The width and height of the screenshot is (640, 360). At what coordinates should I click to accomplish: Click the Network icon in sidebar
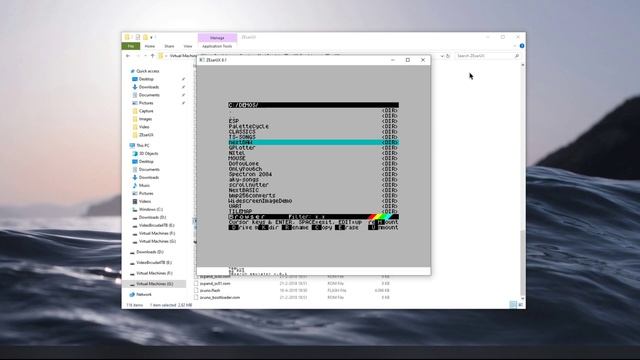(x=132, y=294)
